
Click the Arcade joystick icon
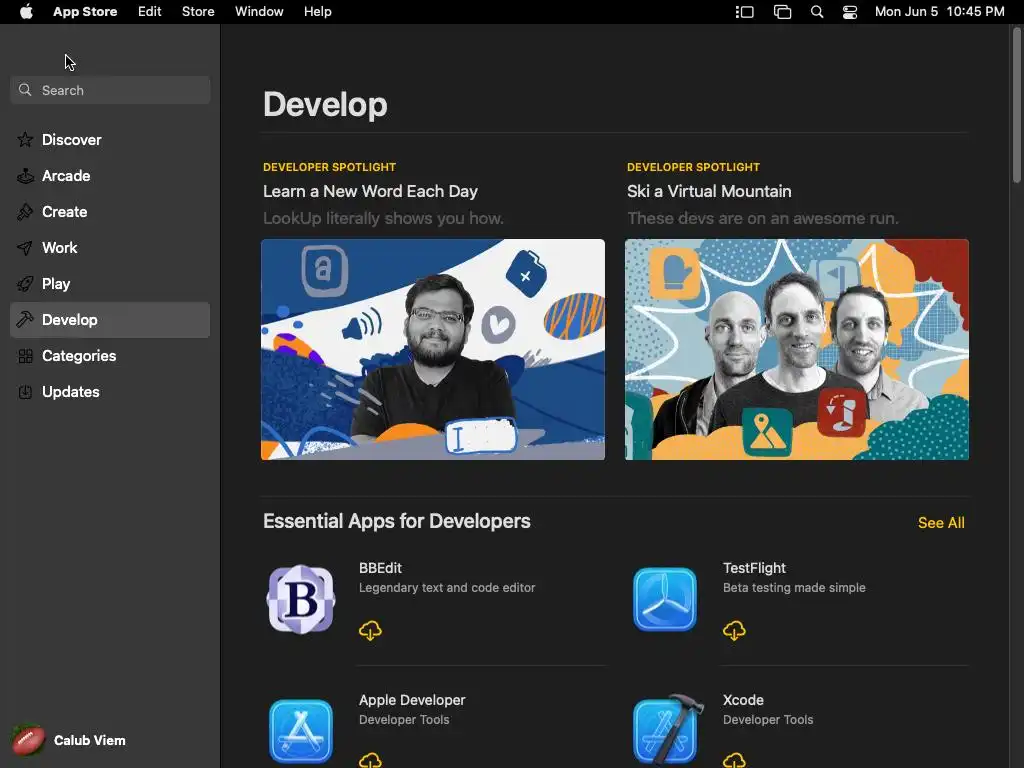click(x=25, y=176)
